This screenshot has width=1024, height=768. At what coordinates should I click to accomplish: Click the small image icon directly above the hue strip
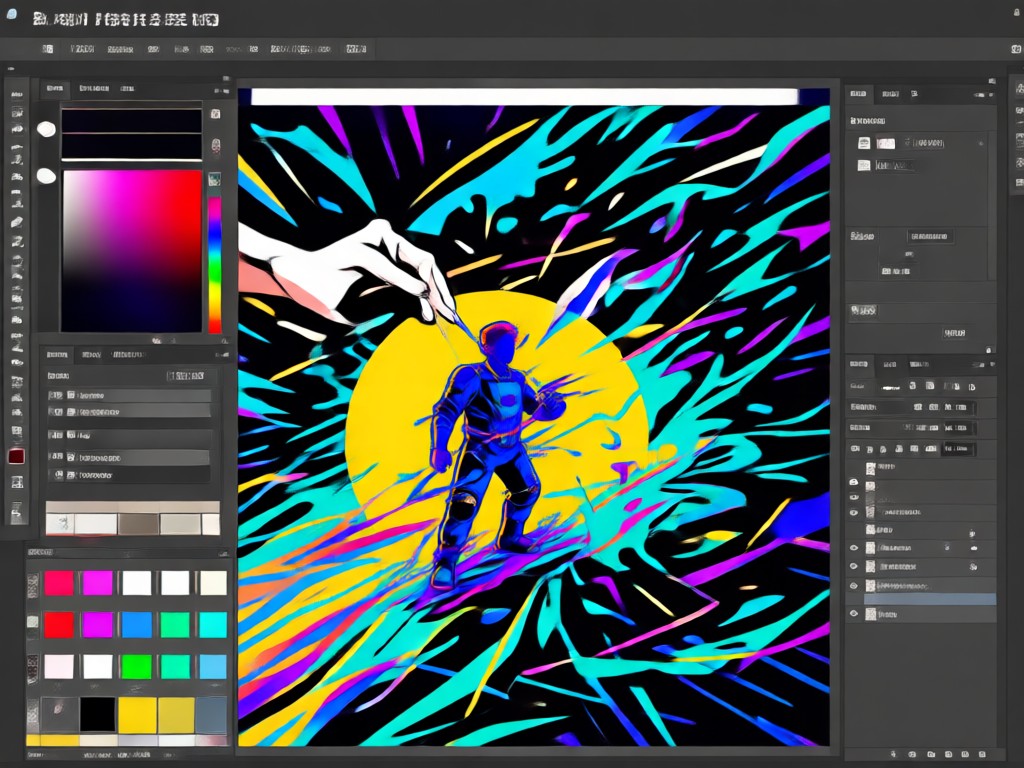(x=214, y=179)
